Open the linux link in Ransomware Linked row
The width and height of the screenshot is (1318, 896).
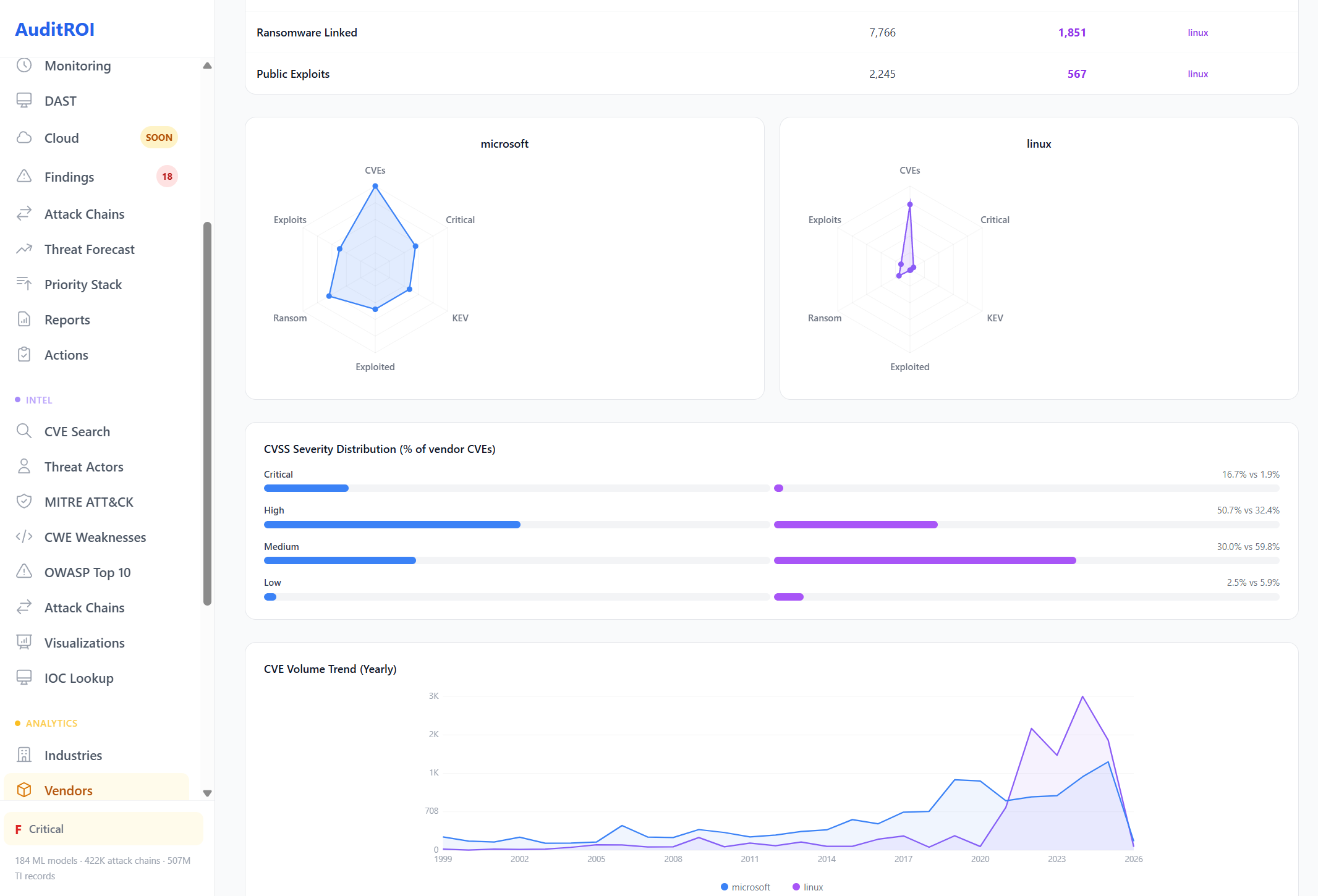(x=1197, y=32)
